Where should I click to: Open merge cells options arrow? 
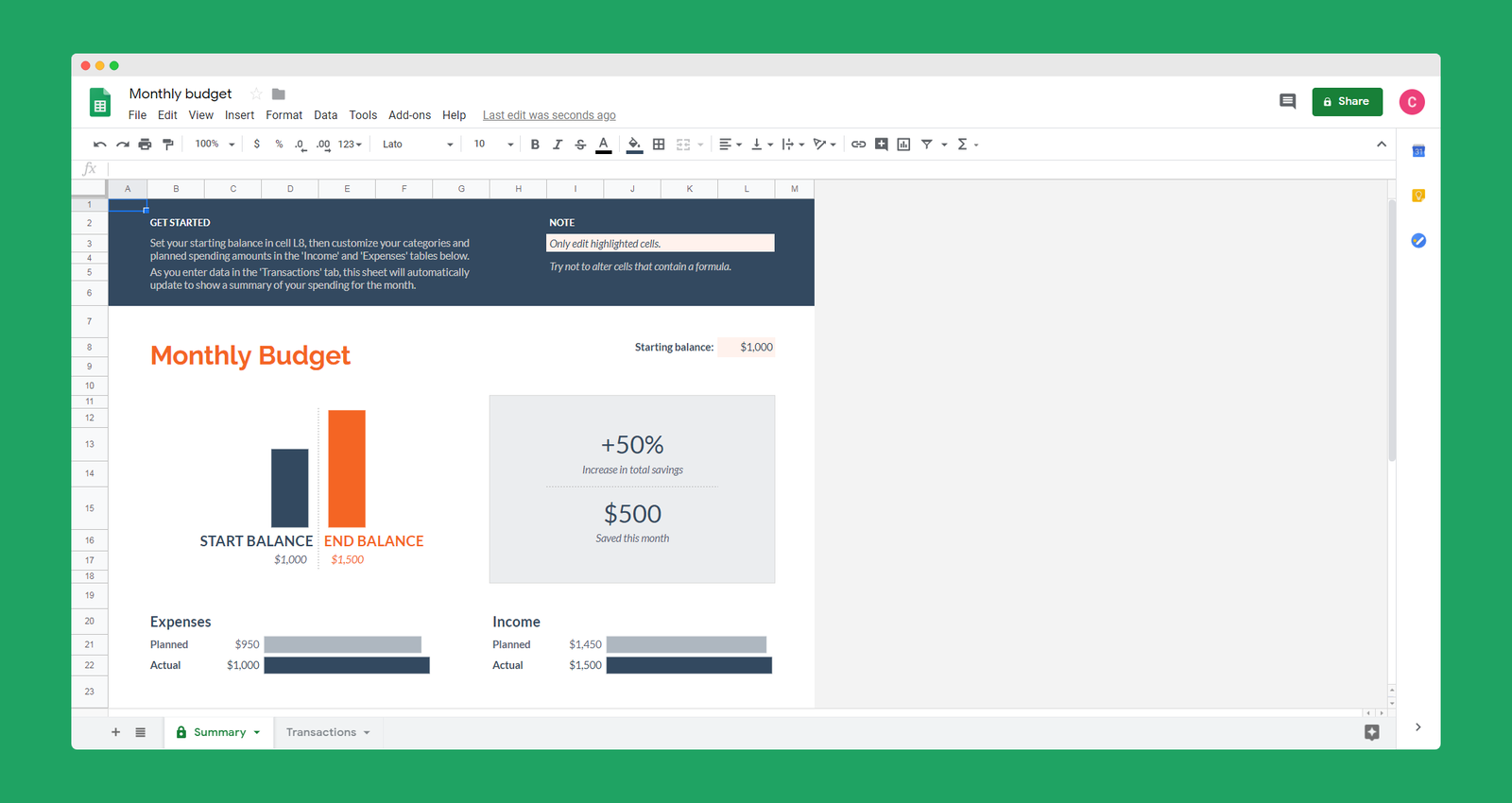pos(700,145)
